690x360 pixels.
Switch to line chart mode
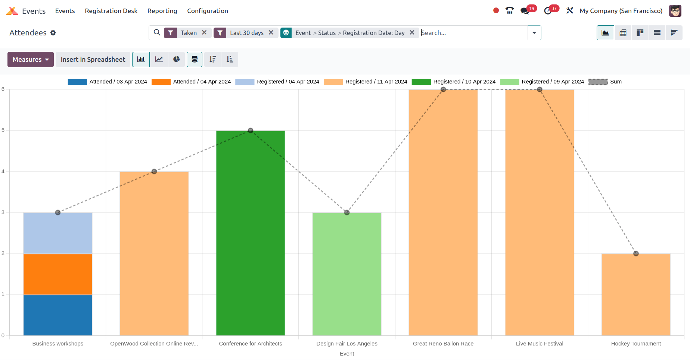[159, 59]
